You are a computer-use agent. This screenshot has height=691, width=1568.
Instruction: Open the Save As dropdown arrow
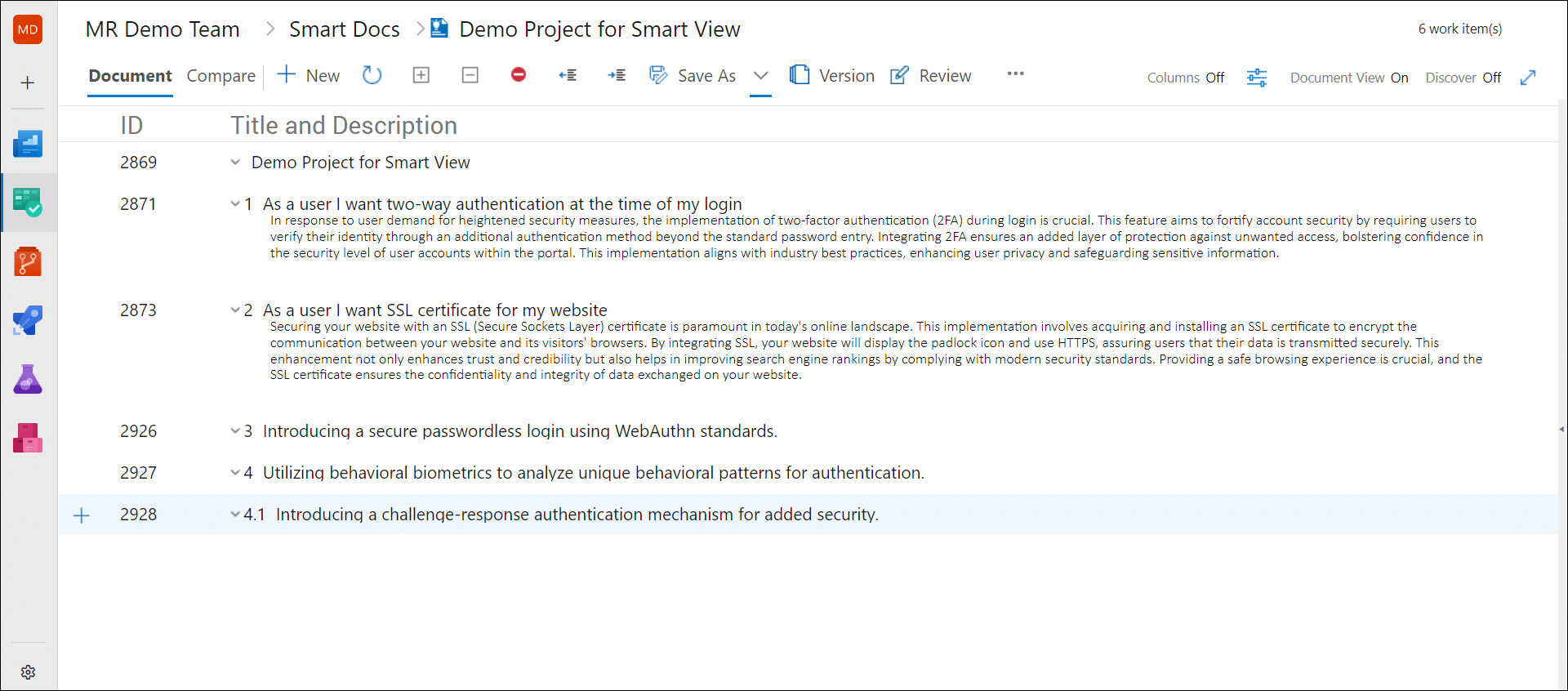[x=760, y=75]
